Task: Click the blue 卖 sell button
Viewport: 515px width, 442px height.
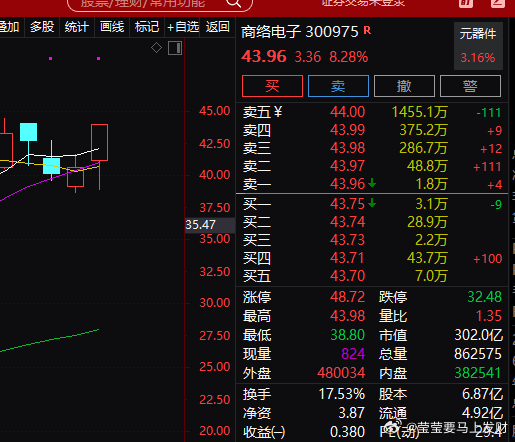Action: [x=338, y=86]
